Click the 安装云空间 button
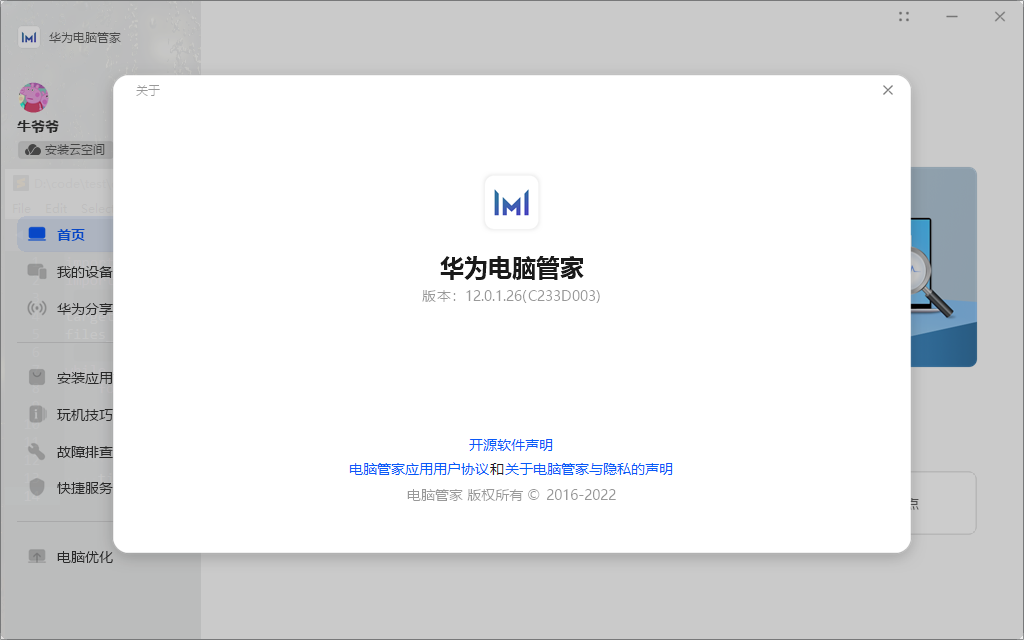1024x640 pixels. (65, 150)
